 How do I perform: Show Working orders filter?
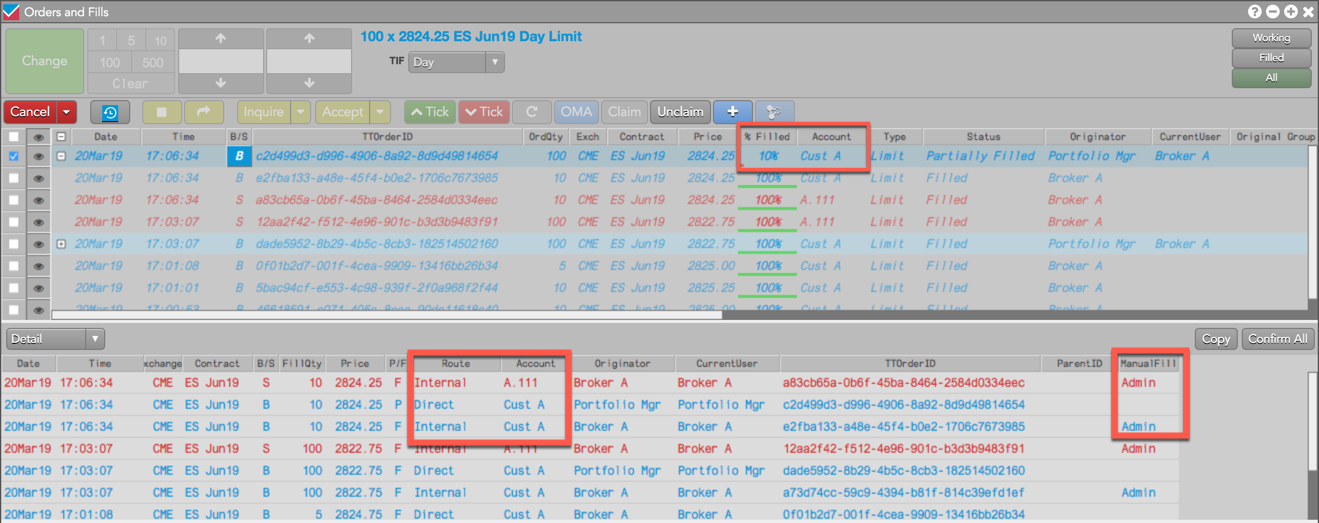(x=1271, y=38)
